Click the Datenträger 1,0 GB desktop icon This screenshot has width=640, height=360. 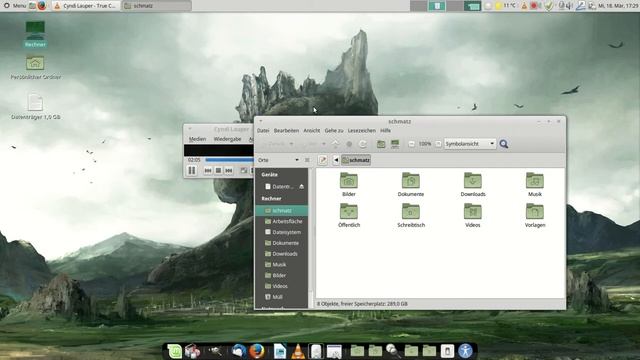[35, 106]
